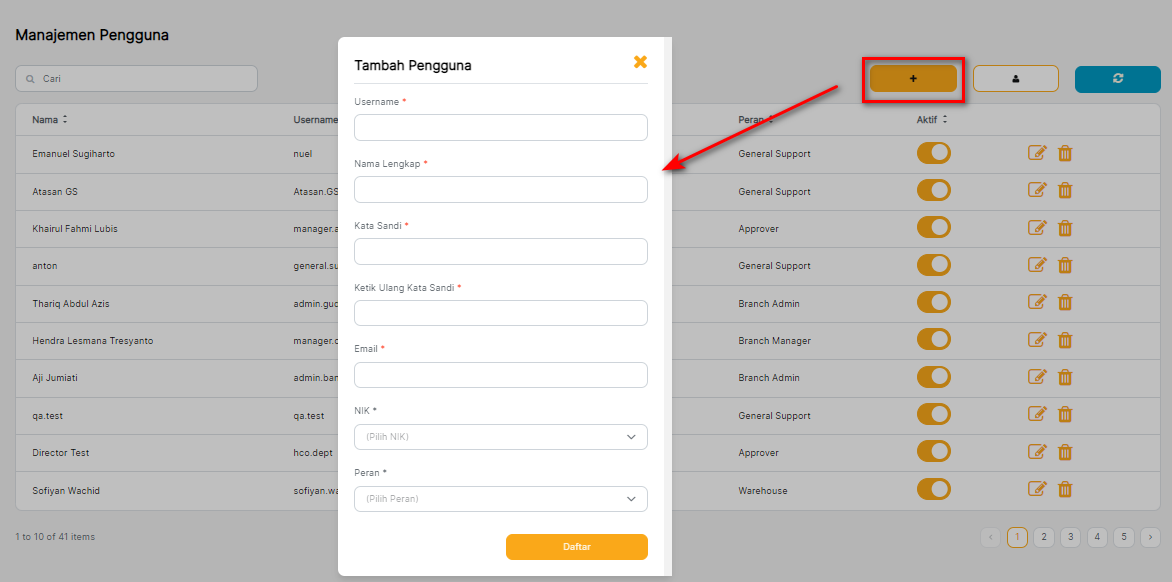Delete the Director Test user
Viewport: 1172px width, 582px height.
pyautogui.click(x=1065, y=452)
